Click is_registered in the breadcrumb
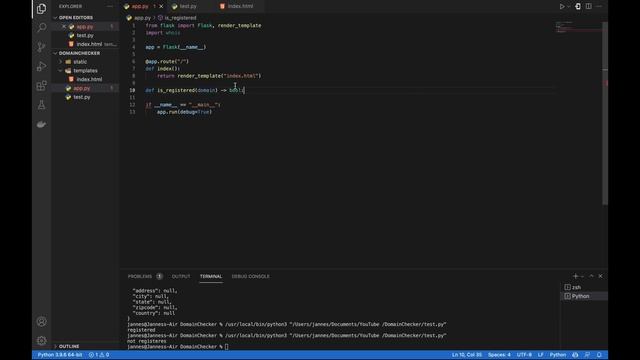 click(180, 18)
